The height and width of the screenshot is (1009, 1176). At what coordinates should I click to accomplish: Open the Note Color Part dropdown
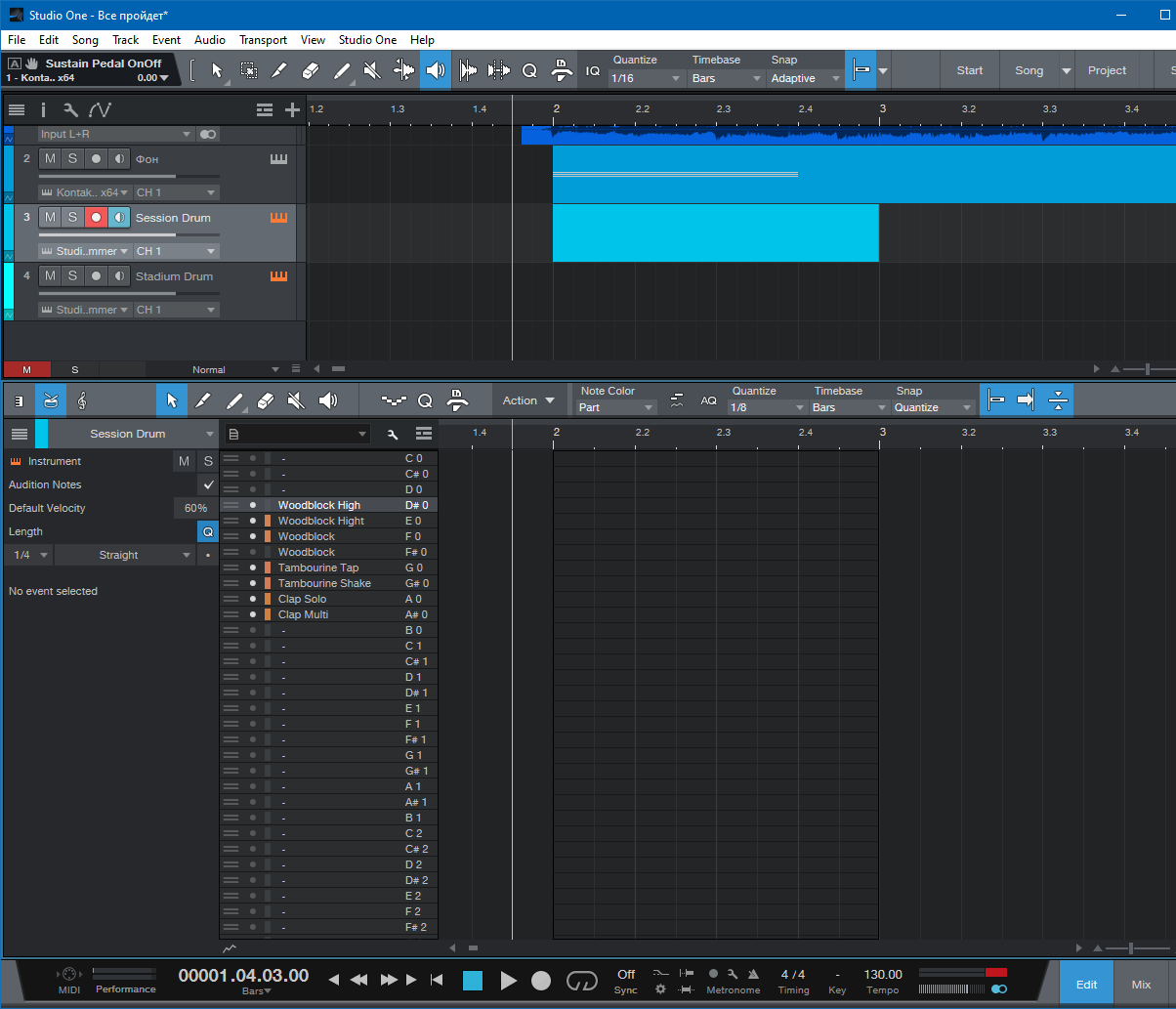(x=616, y=407)
